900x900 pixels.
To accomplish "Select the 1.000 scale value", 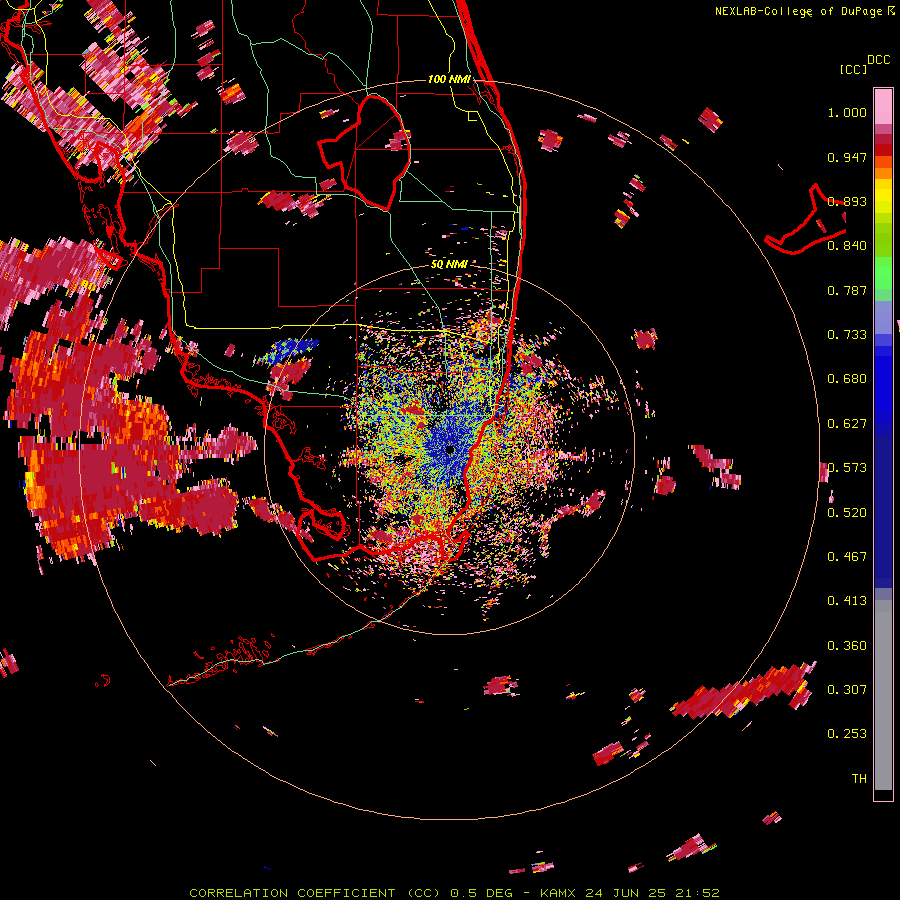I will [847, 112].
